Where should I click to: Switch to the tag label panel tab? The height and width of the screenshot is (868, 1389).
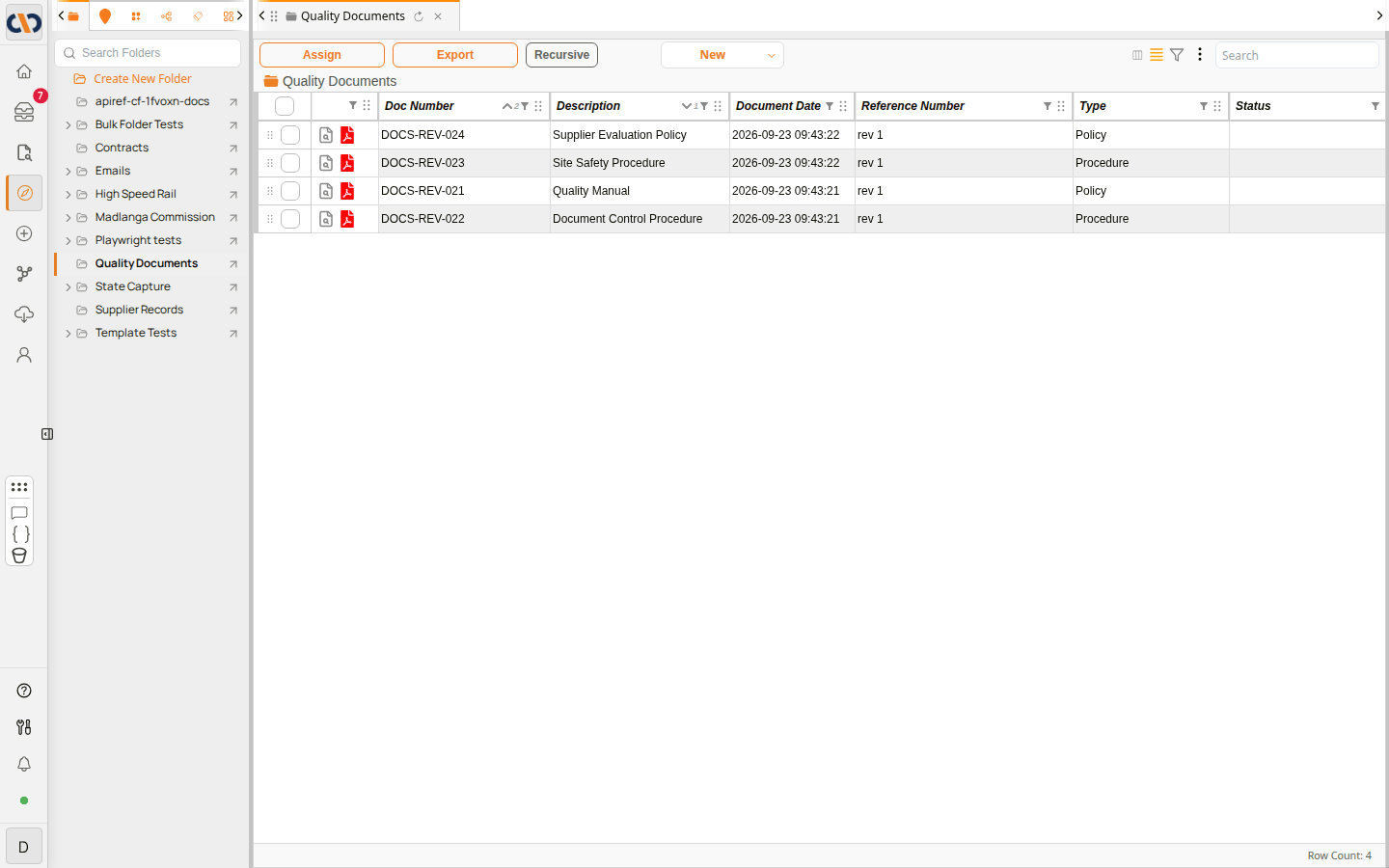(x=198, y=16)
